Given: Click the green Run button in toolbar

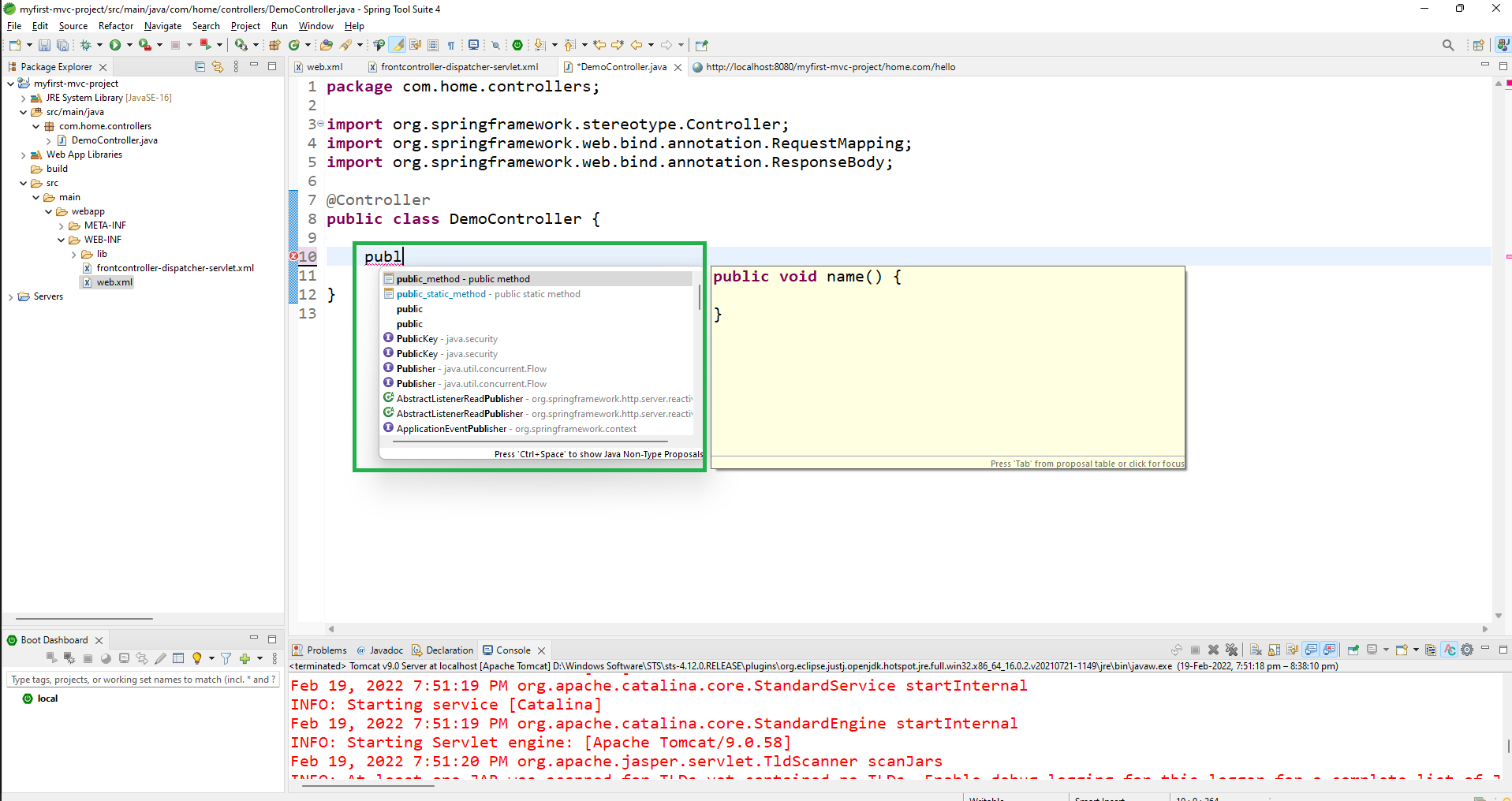Looking at the screenshot, I should [x=115, y=45].
